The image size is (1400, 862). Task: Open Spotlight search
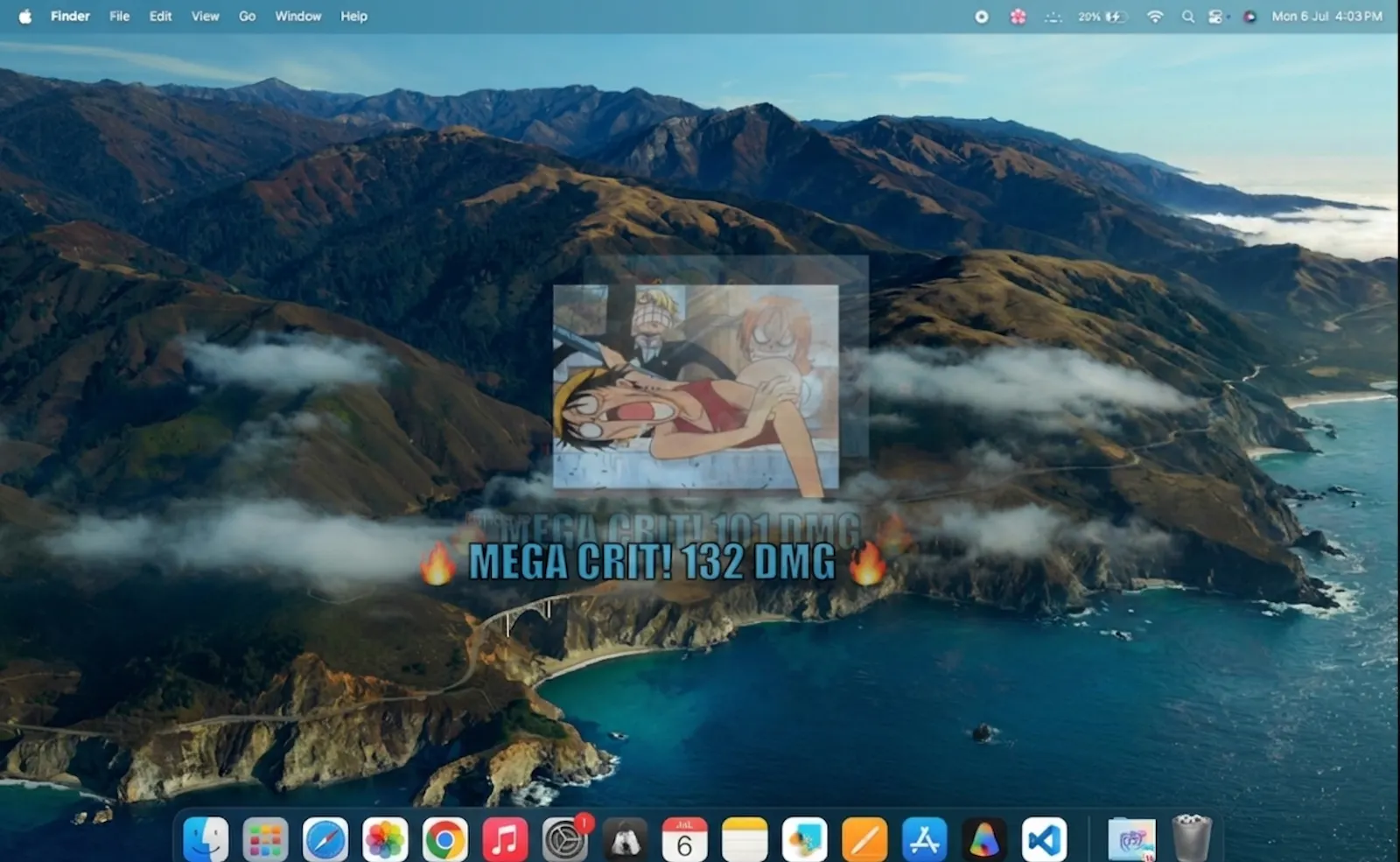pyautogui.click(x=1187, y=17)
